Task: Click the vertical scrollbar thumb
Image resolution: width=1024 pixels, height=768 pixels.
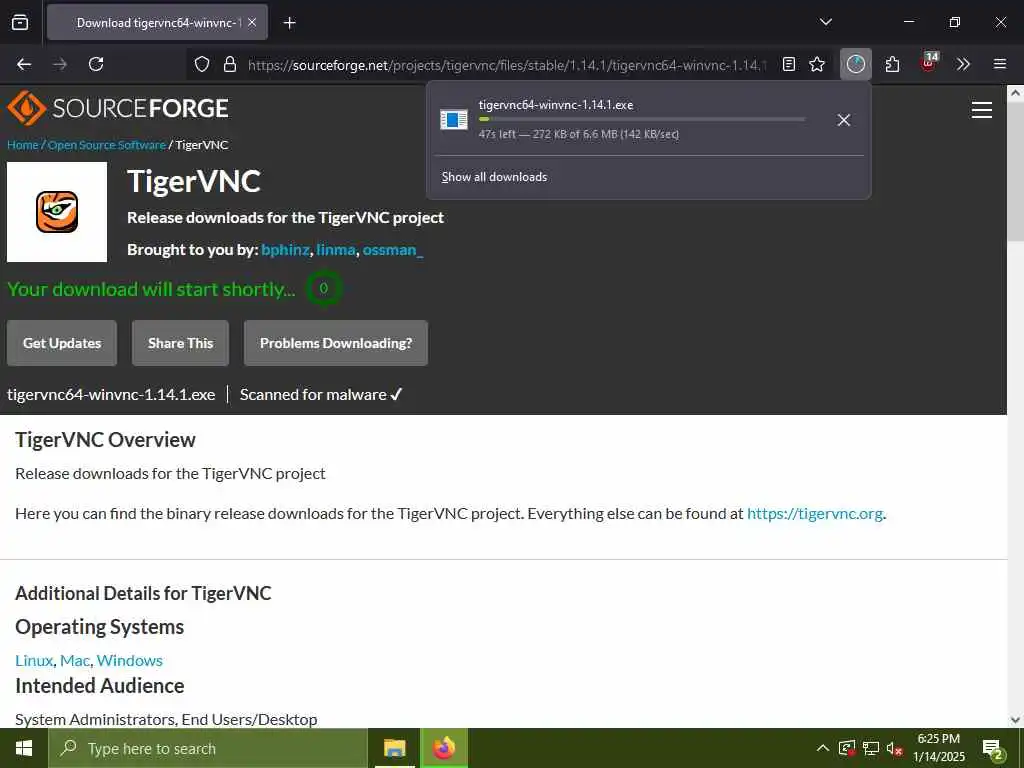Action: tap(1016, 171)
